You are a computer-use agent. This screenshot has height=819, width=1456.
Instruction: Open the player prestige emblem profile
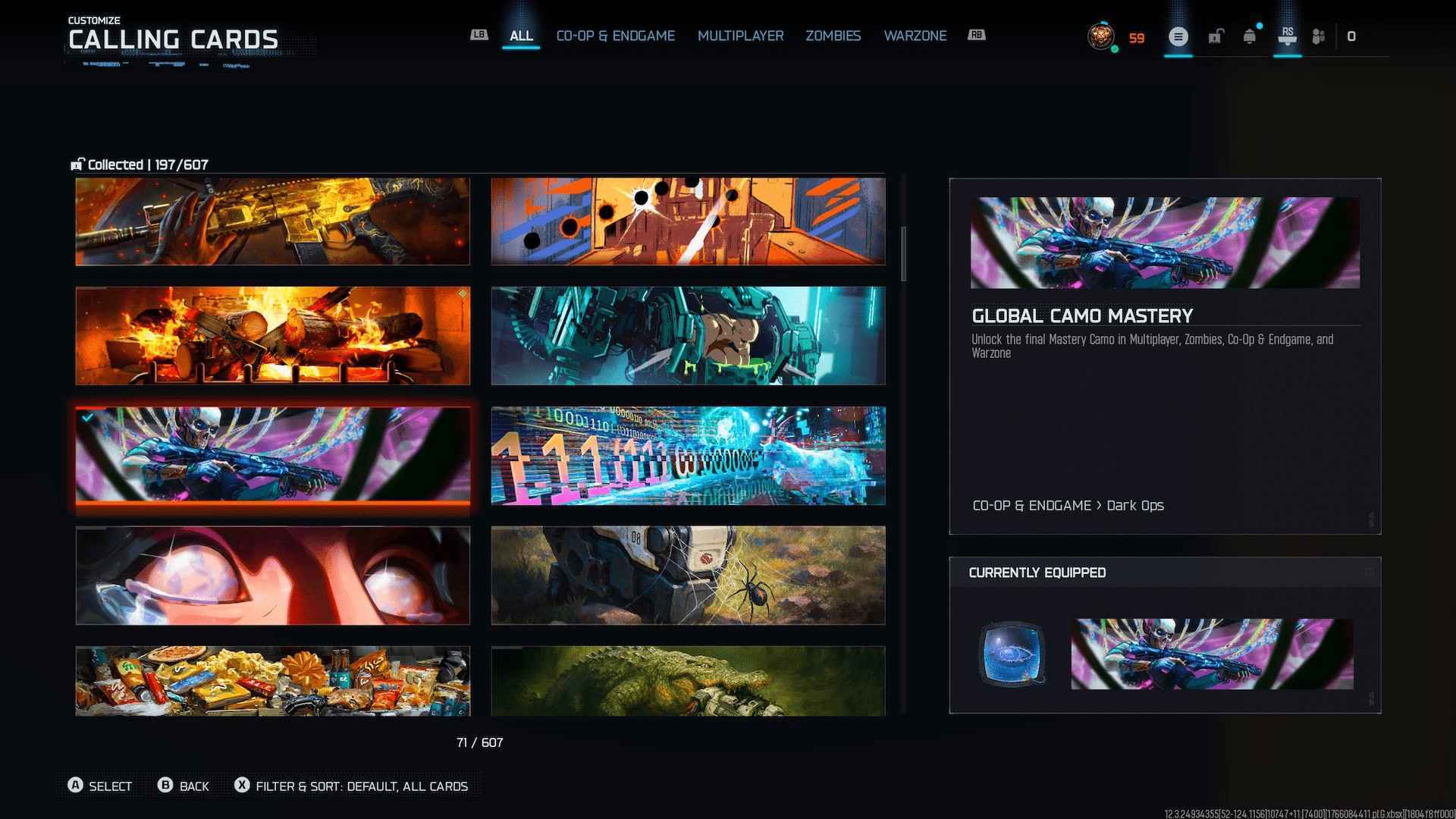1101,36
